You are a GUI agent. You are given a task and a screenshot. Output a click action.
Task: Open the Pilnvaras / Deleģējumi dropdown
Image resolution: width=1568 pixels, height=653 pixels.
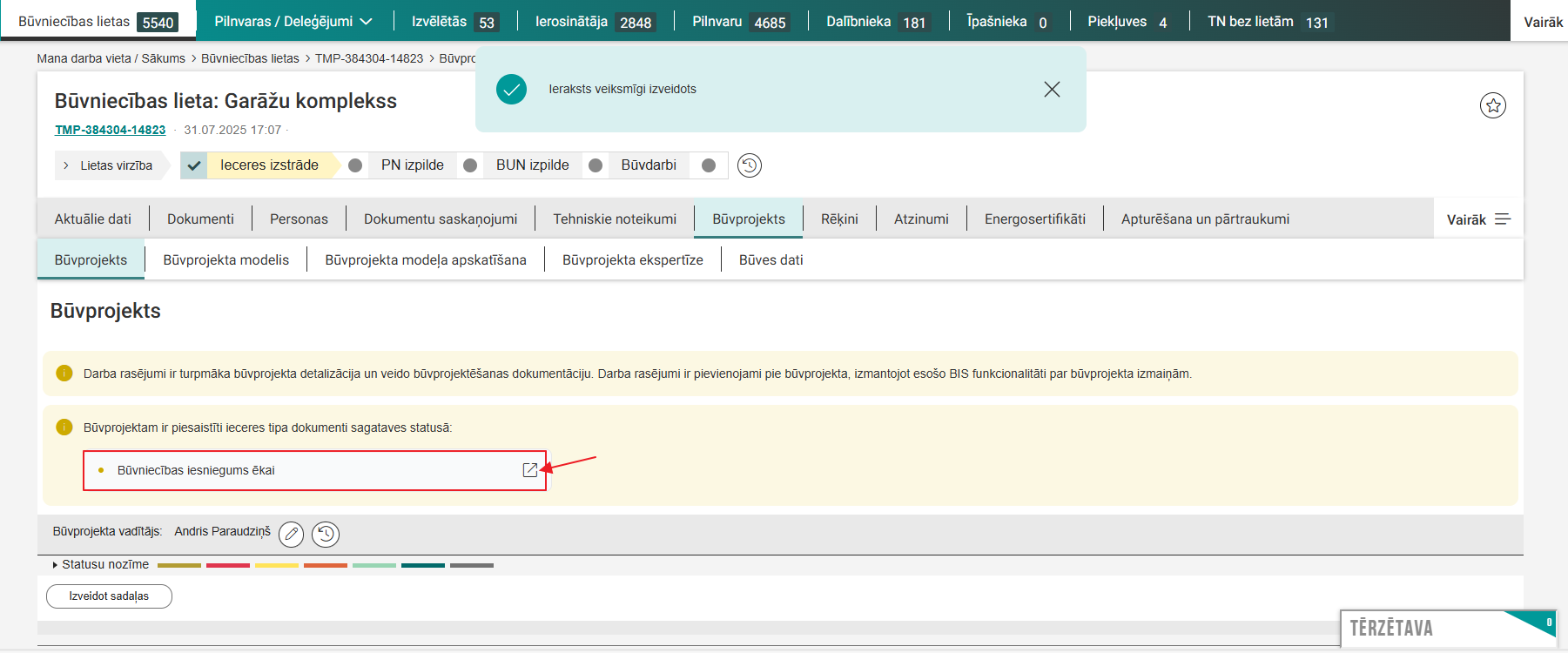(293, 21)
